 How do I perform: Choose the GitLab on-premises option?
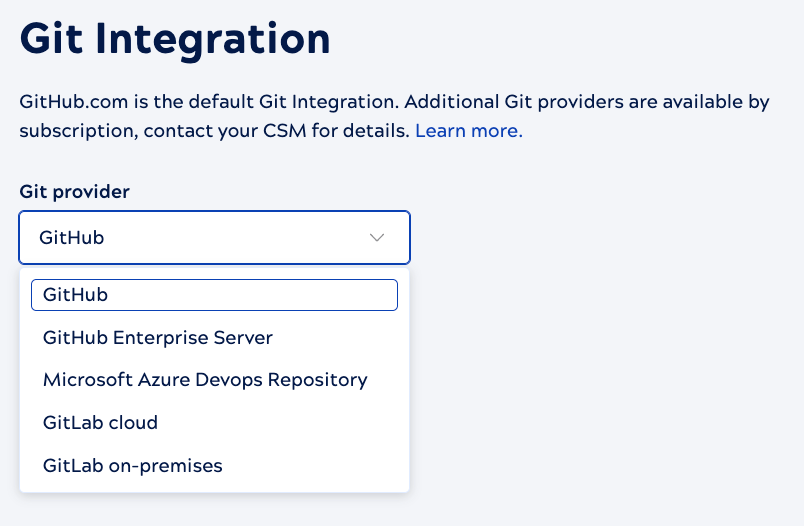(132, 466)
